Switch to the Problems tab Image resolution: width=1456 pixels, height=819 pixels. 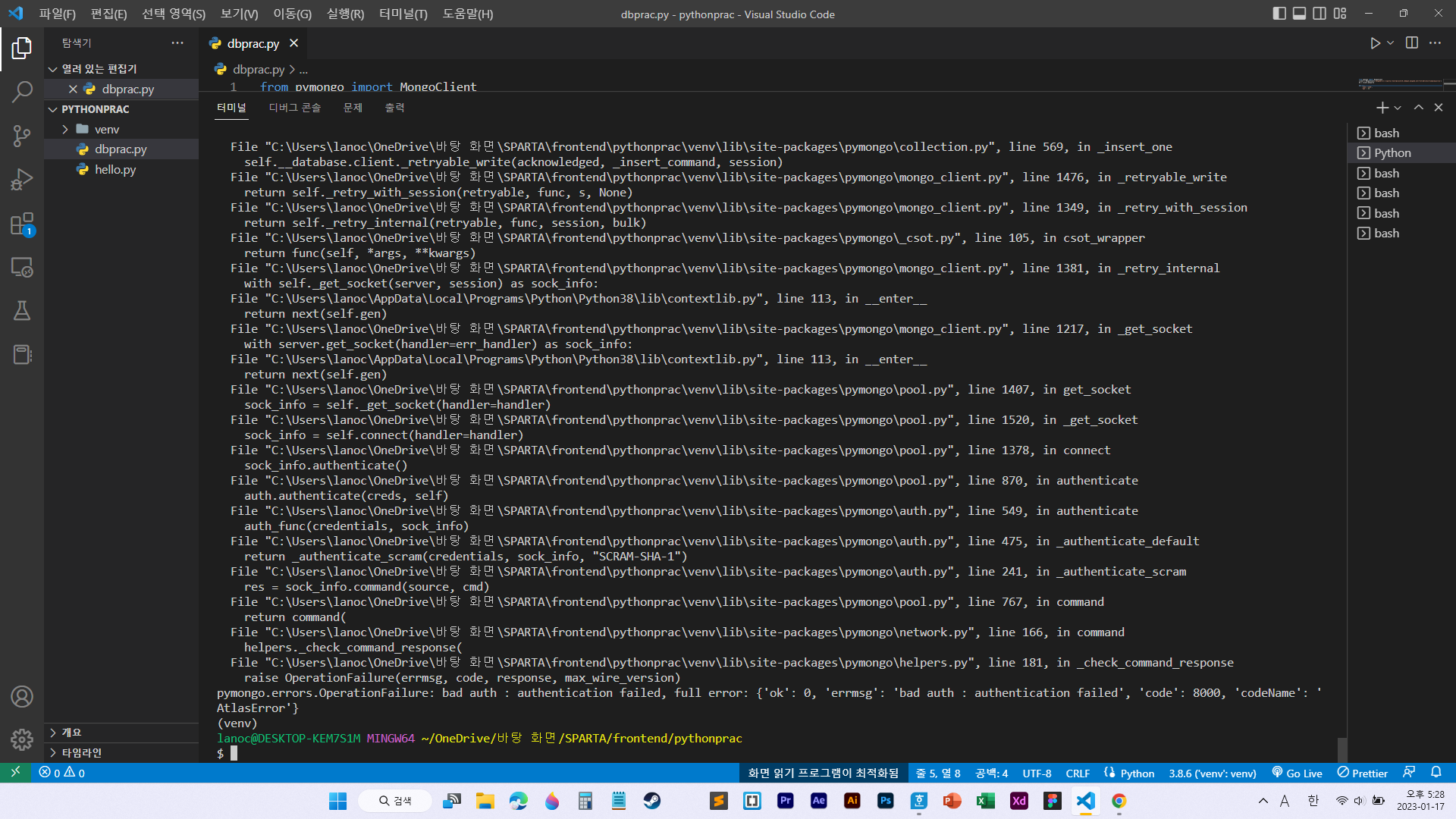click(x=353, y=108)
